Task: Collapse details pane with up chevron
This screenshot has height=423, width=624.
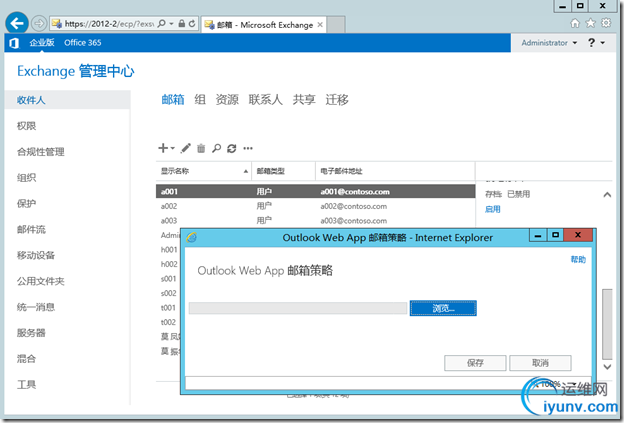Action: (x=607, y=195)
